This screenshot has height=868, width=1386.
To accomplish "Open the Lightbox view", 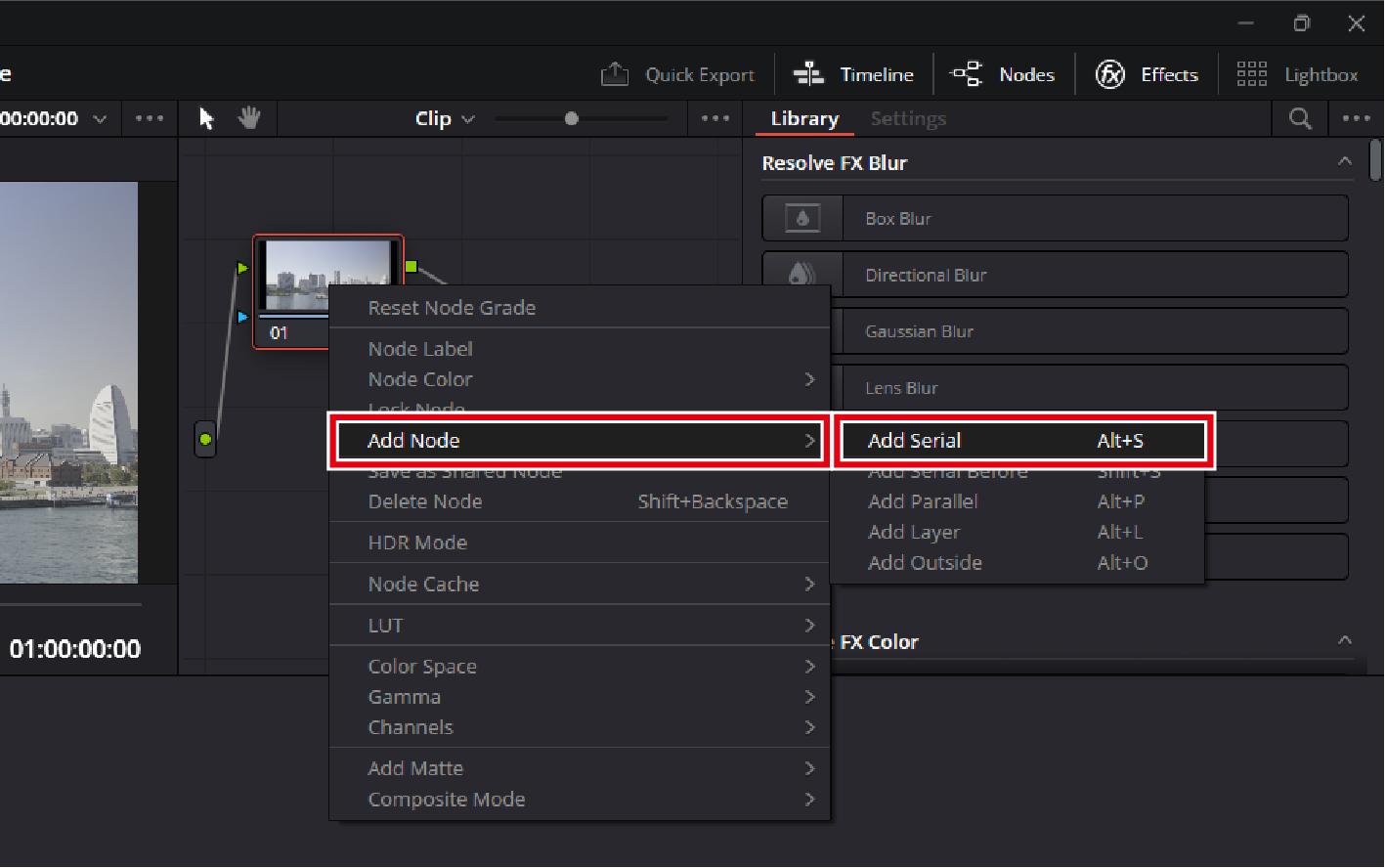I will tap(1297, 74).
